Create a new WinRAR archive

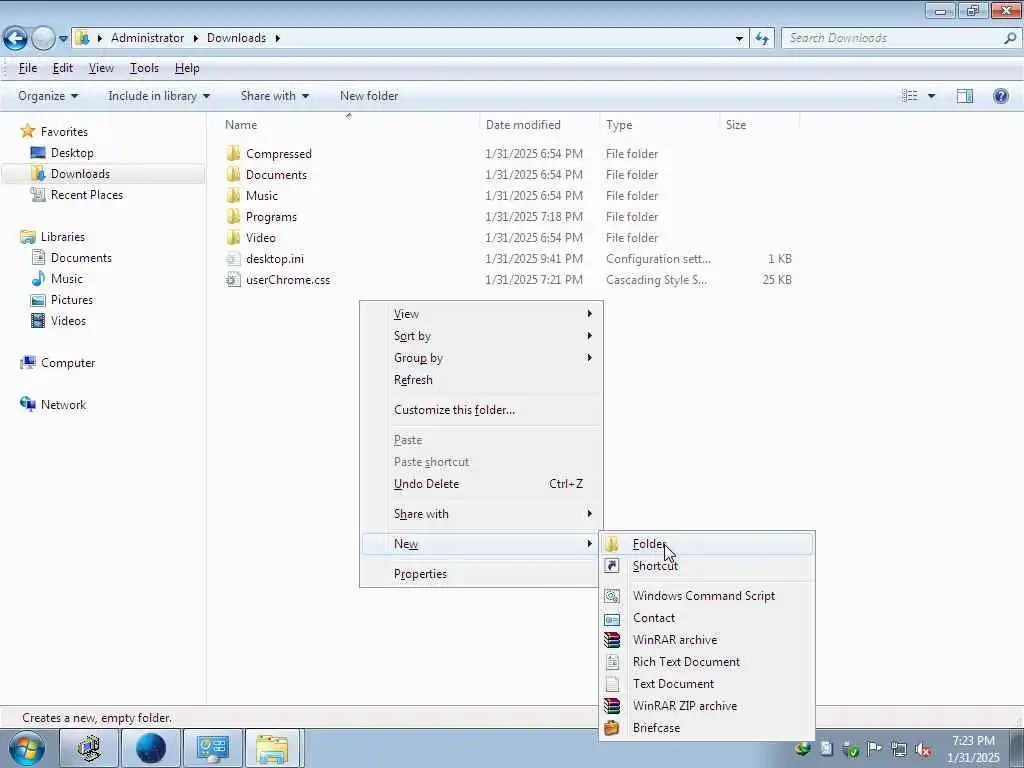pos(707,640)
